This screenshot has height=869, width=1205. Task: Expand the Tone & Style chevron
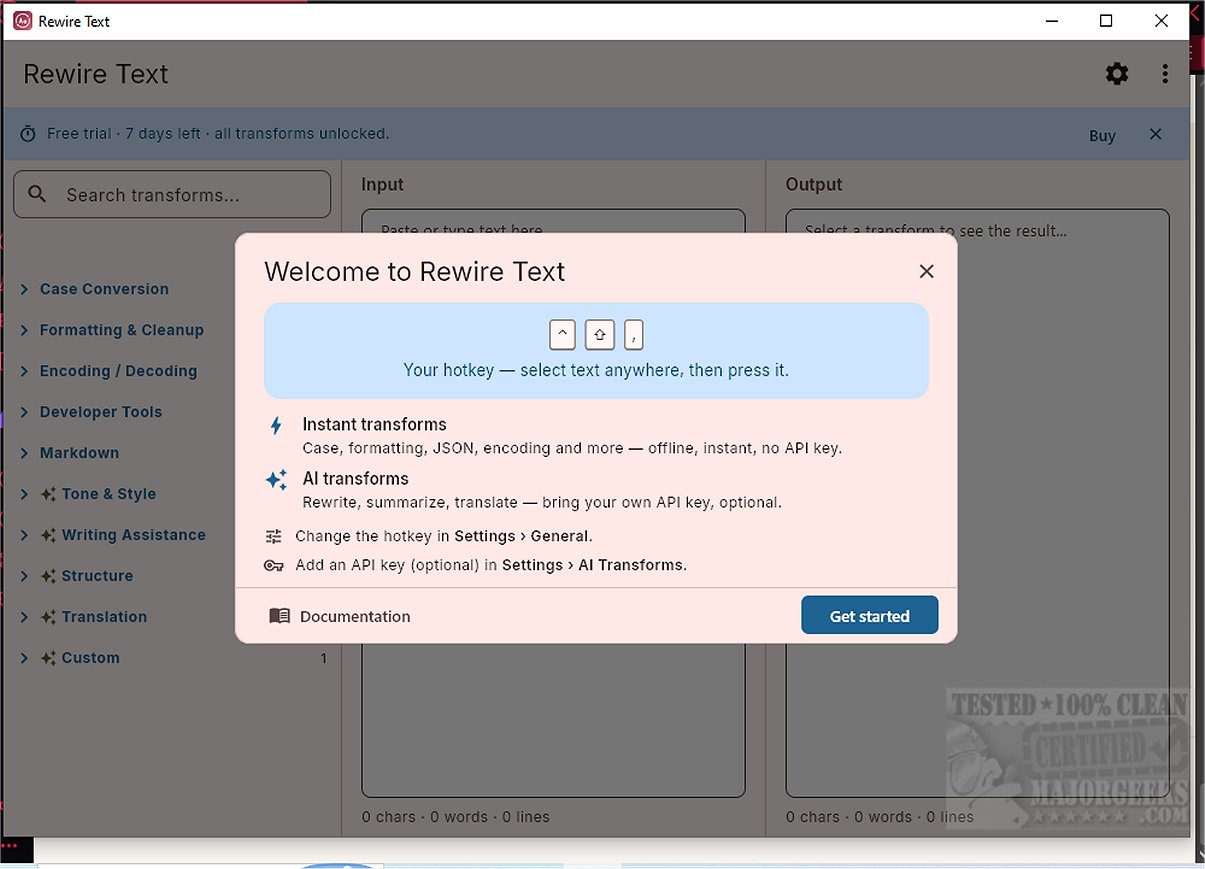point(24,494)
